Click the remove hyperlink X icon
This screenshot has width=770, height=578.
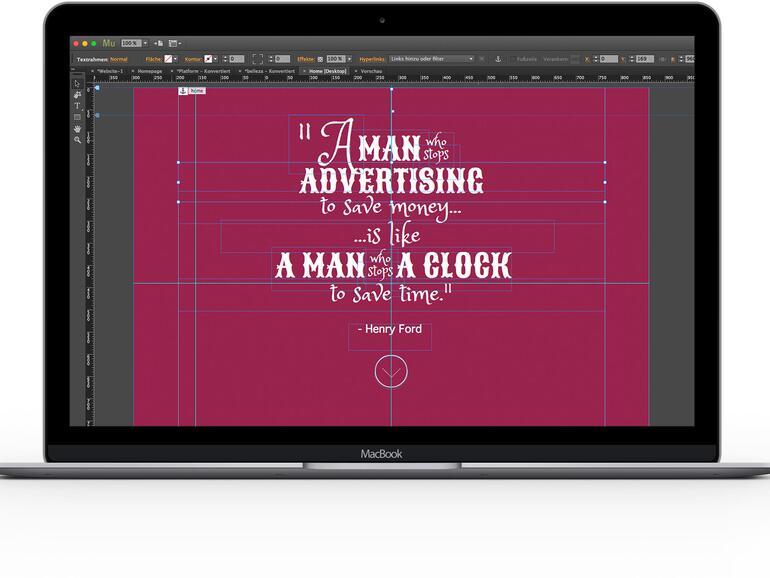pyautogui.click(x=482, y=59)
